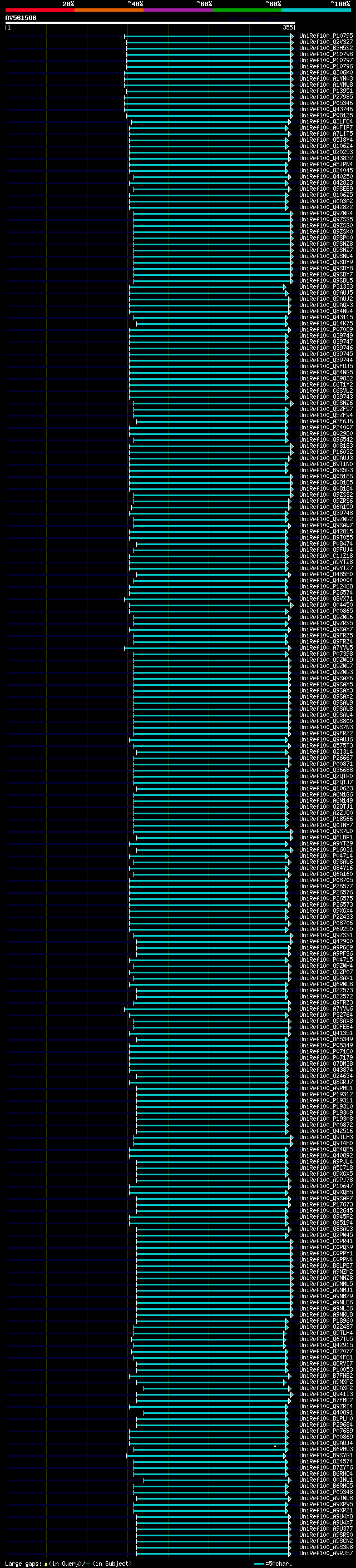Select the label UniRef100_P00871

click(325, 764)
